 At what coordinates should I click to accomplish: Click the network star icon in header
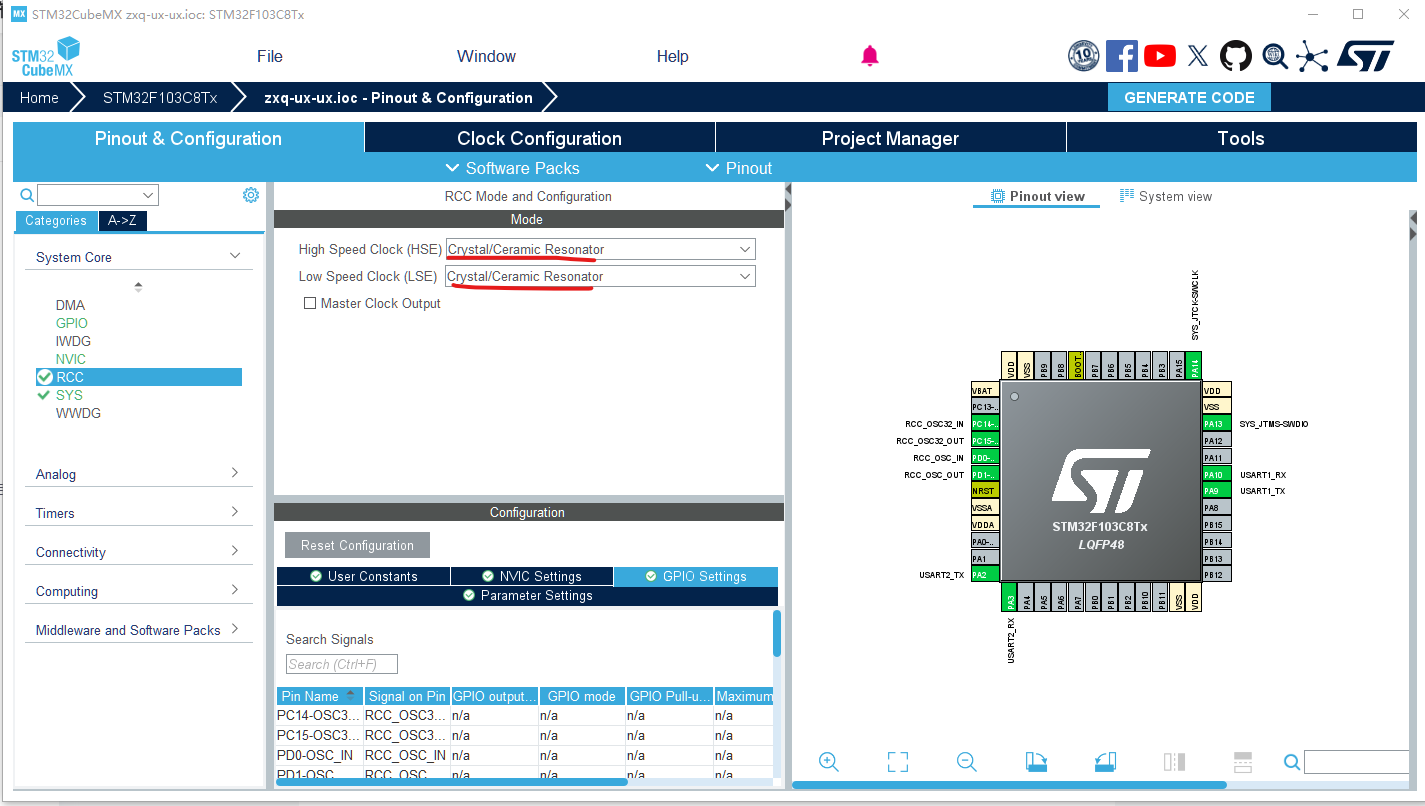point(1312,56)
